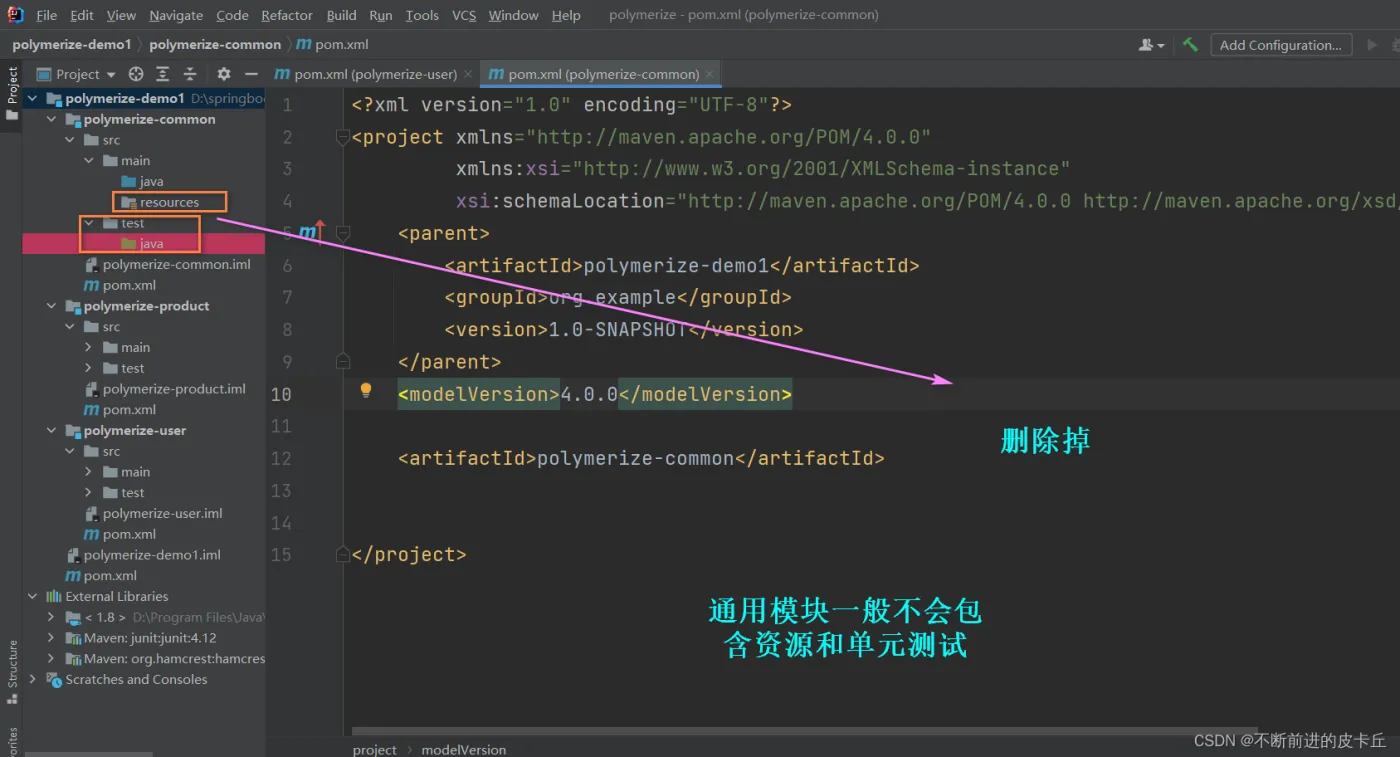Image resolution: width=1400 pixels, height=757 pixels.
Task: Click the Expand All icon in Project panel
Action: [x=162, y=74]
